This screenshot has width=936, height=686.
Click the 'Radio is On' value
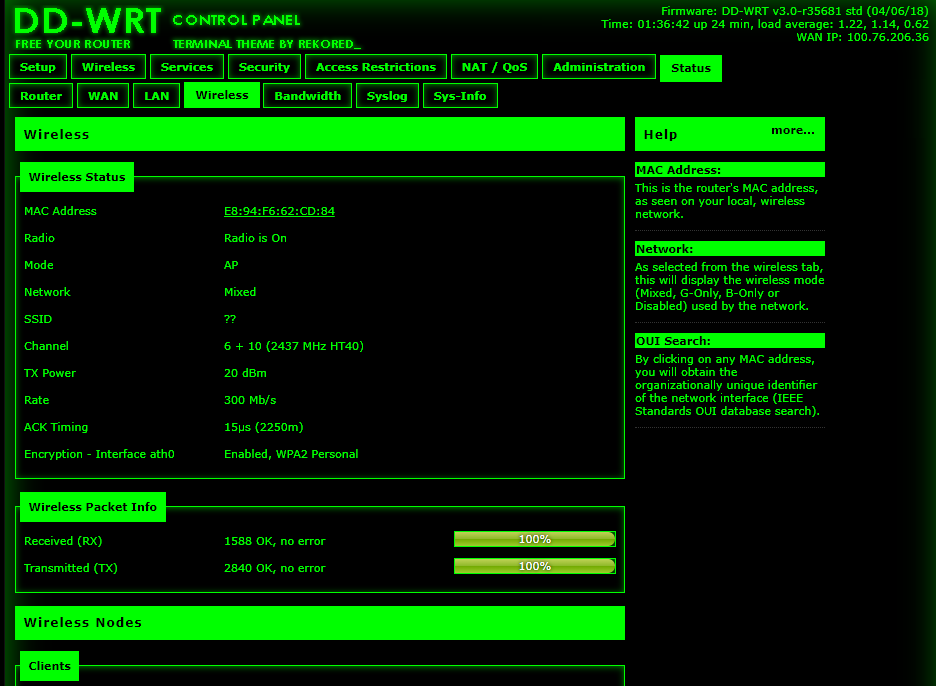coord(255,238)
